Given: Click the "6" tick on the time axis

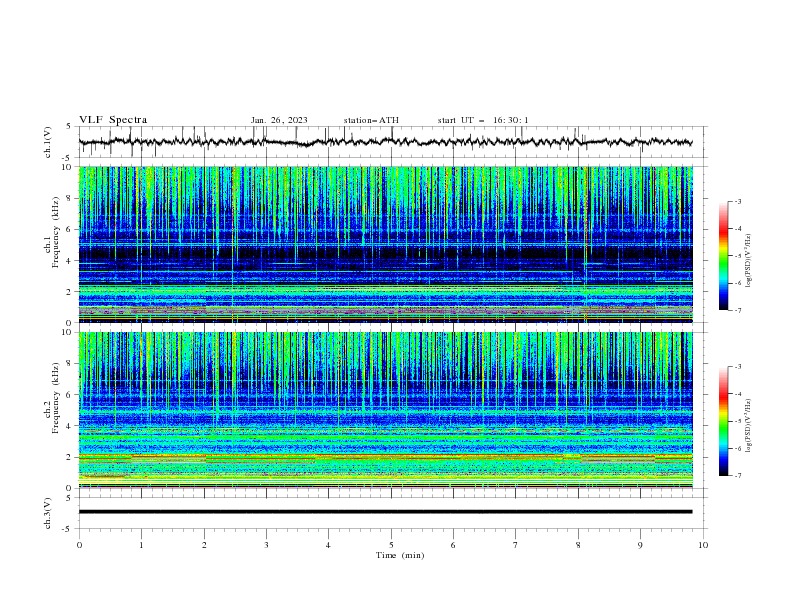Looking at the screenshot, I should [453, 545].
